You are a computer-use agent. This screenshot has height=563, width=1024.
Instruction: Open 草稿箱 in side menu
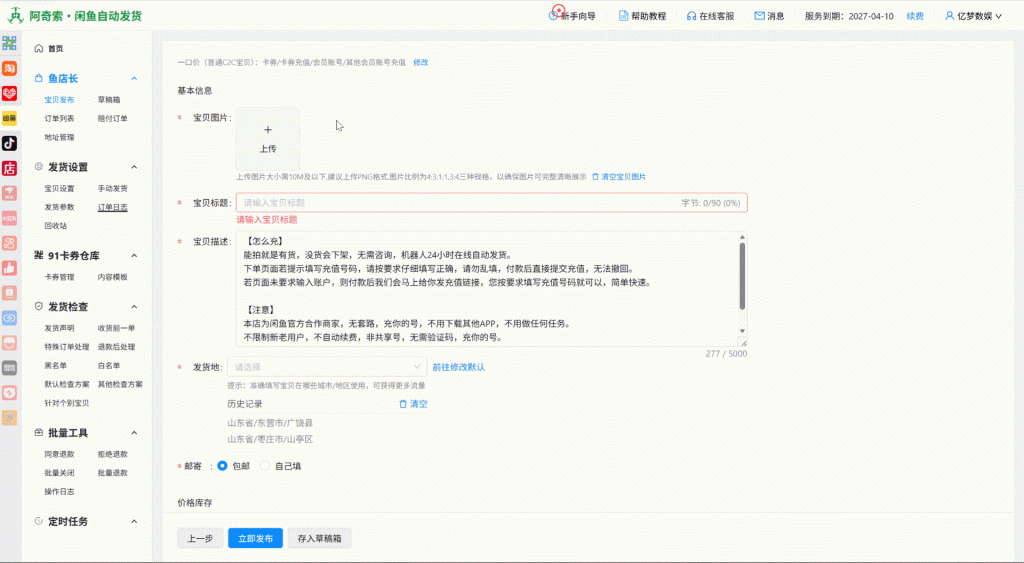(109, 100)
